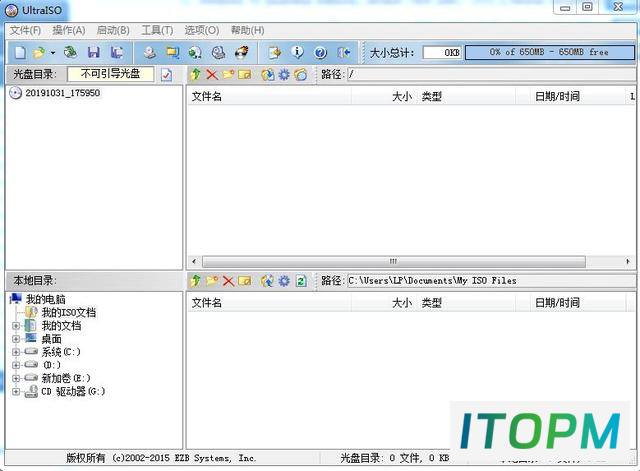Image resolution: width=640 pixels, height=471 pixels.
Task: Click the Hide Local pane icon after the gear
Action: tap(301, 75)
